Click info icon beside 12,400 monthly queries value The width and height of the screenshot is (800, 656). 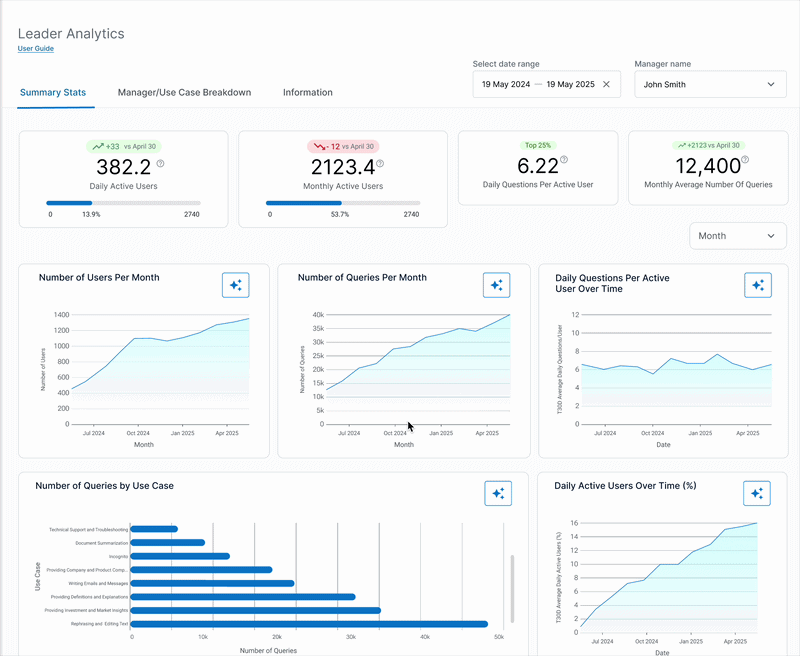pyautogui.click(x=745, y=160)
